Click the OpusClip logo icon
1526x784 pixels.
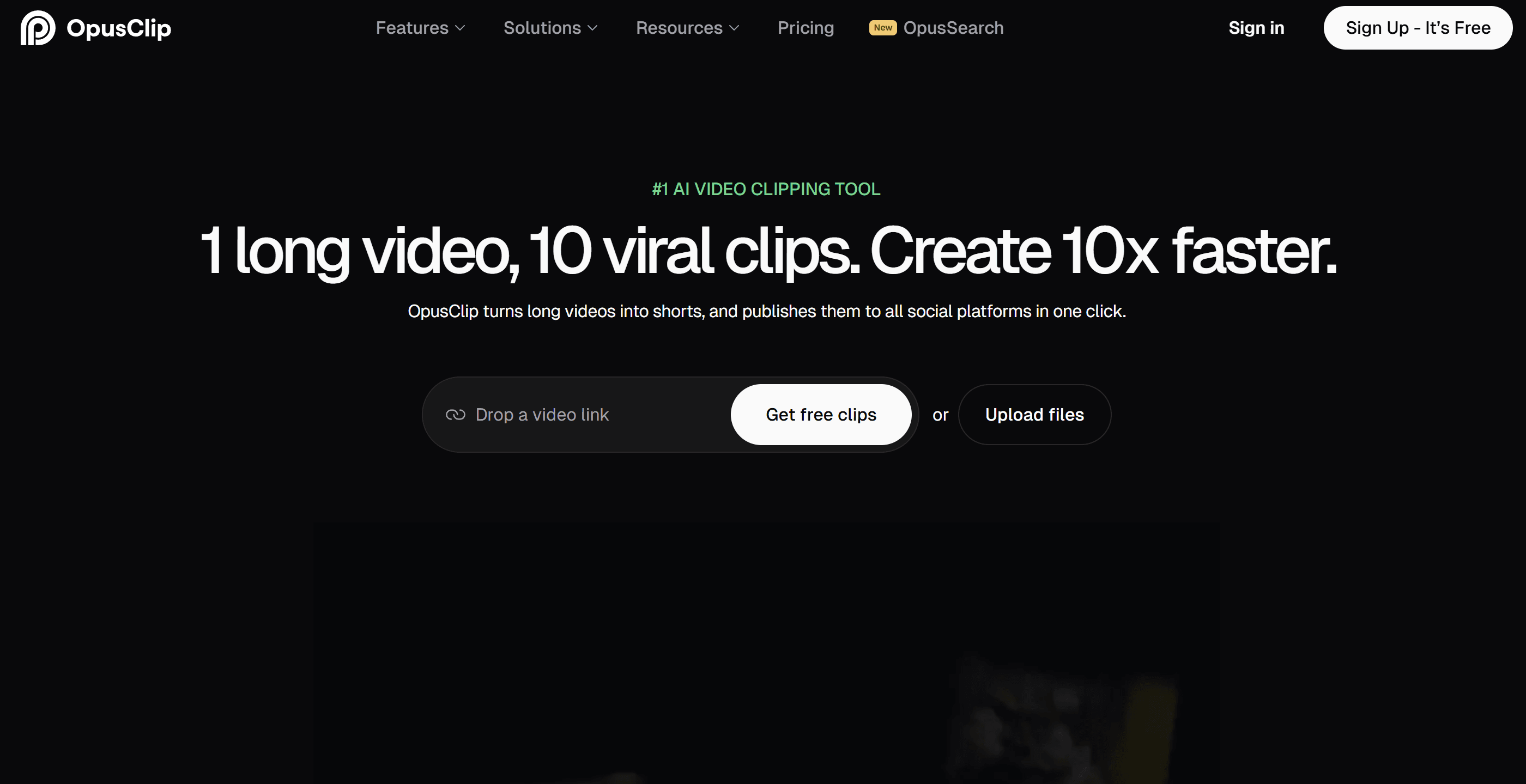click(x=38, y=27)
